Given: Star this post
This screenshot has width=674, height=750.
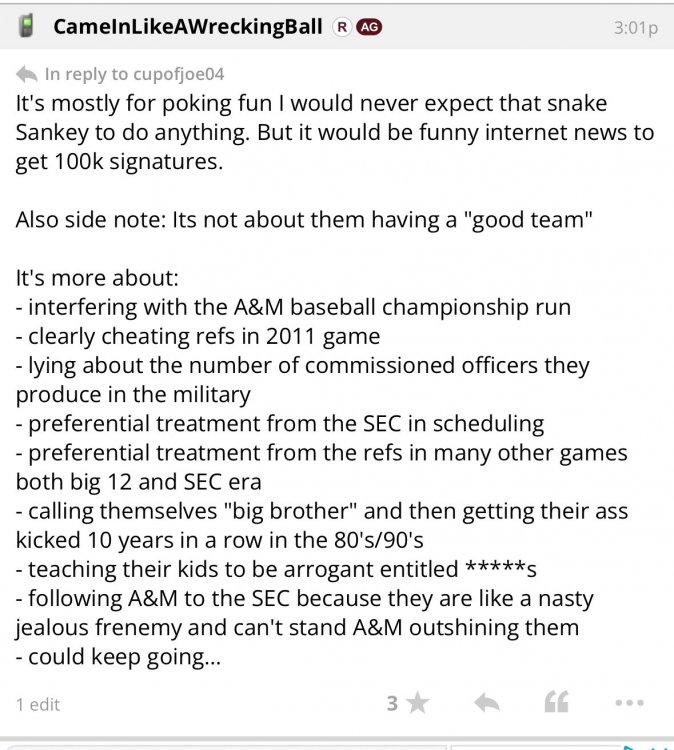Looking at the screenshot, I should (x=417, y=704).
